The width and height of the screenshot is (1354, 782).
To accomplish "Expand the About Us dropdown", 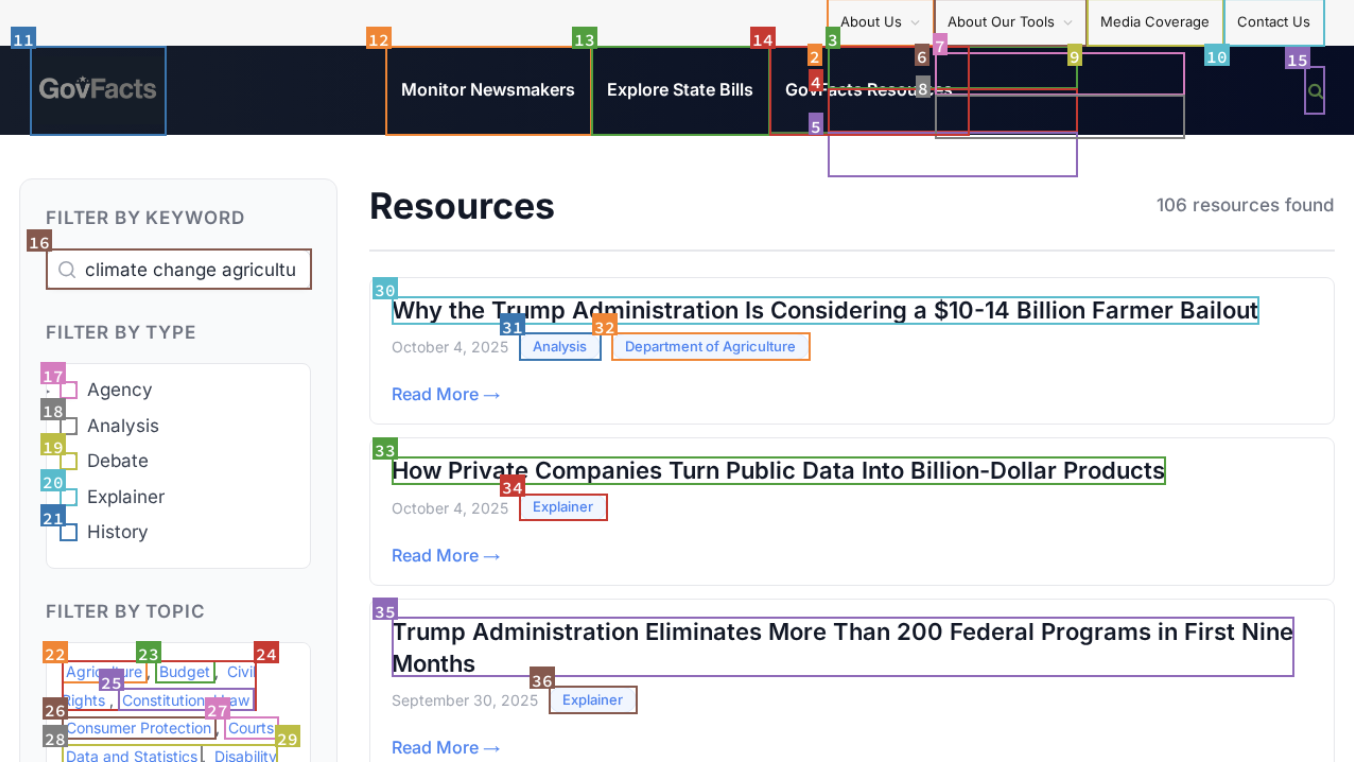I will pyautogui.click(x=876, y=21).
